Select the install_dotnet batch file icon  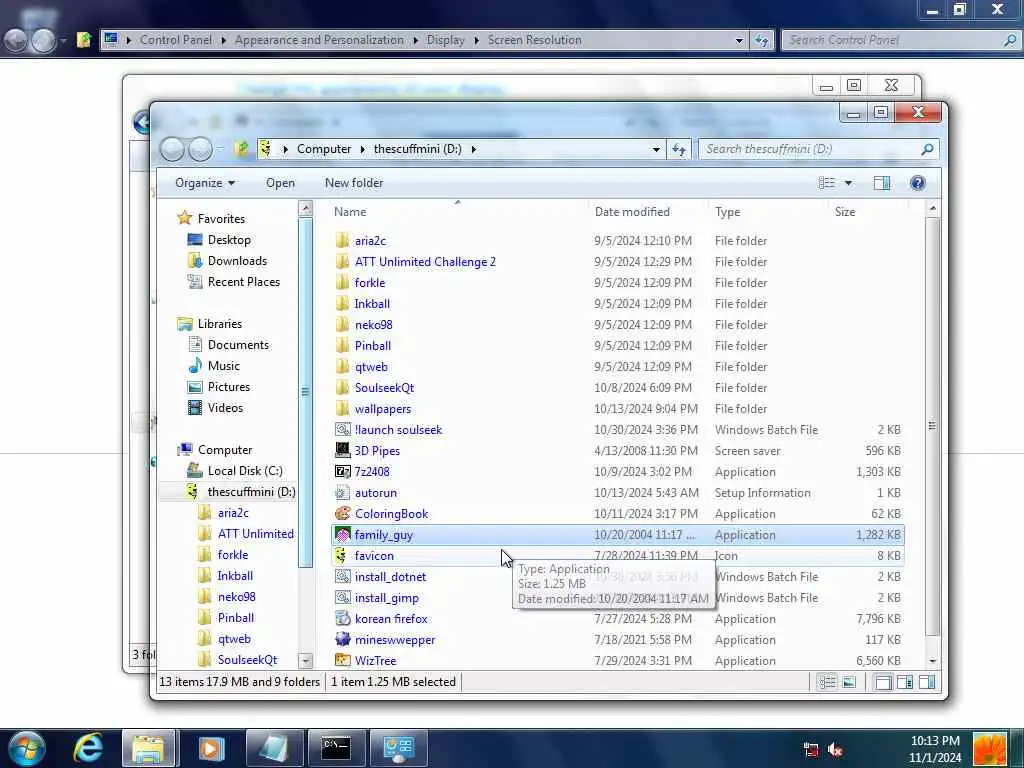(x=342, y=577)
